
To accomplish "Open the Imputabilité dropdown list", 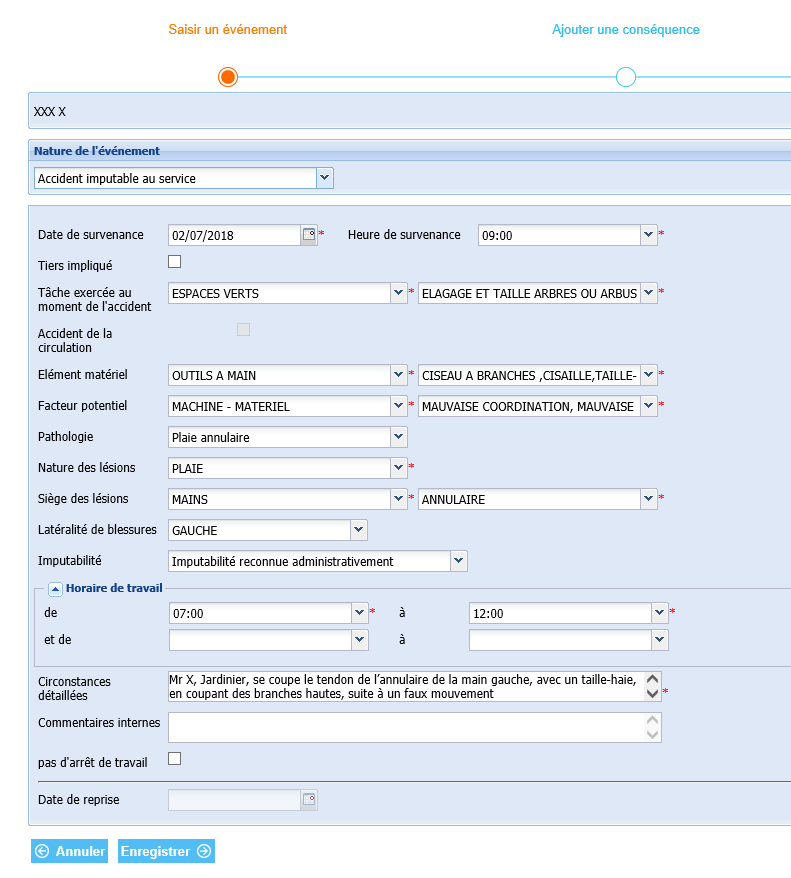I will pyautogui.click(x=459, y=561).
